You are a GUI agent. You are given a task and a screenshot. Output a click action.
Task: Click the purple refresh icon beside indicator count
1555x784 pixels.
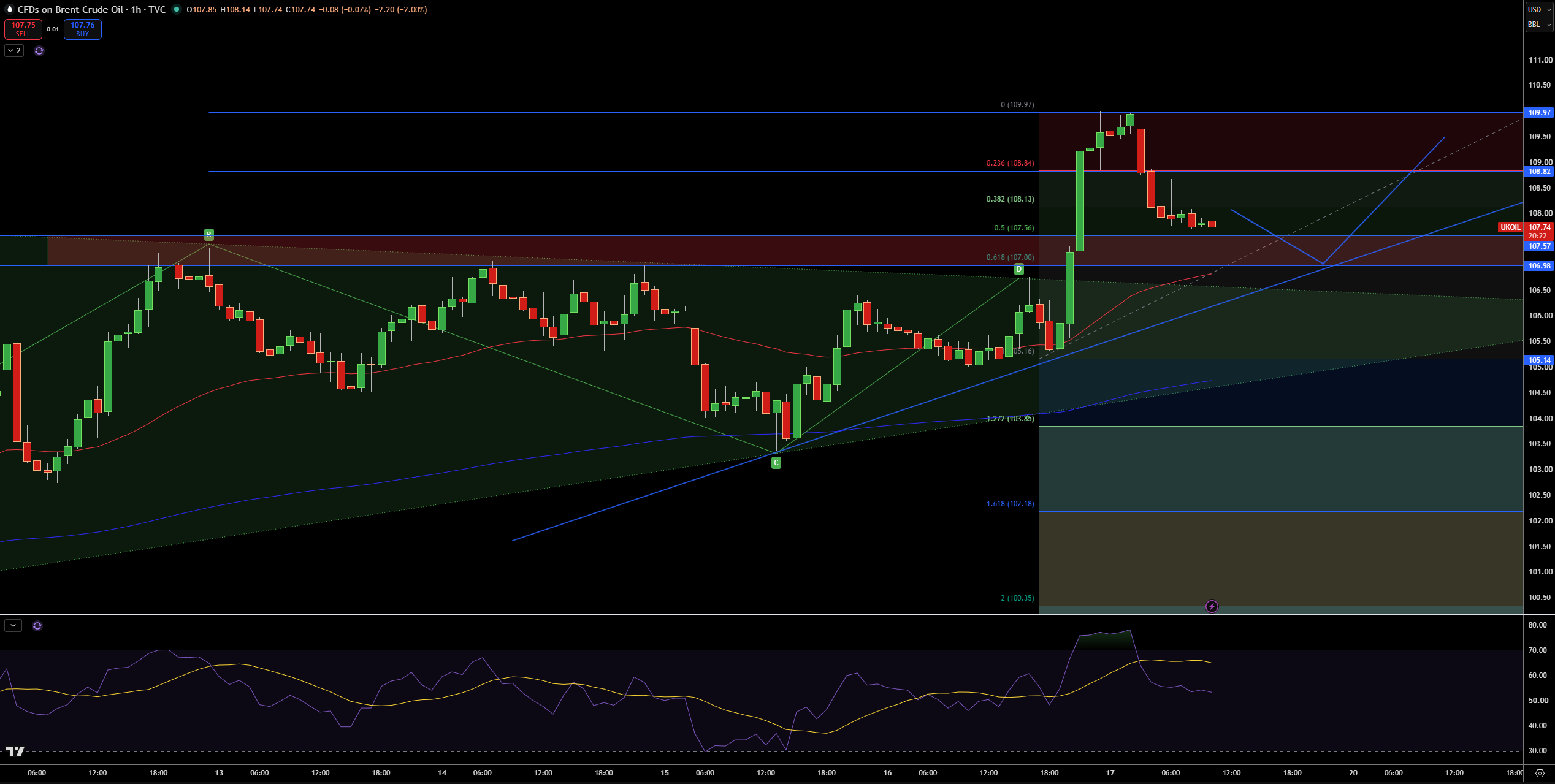tap(39, 51)
